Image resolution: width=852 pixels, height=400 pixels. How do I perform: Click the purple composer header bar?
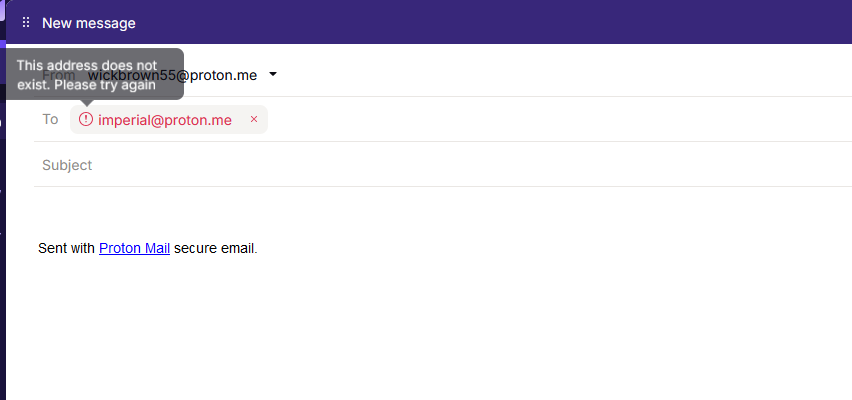point(489,22)
